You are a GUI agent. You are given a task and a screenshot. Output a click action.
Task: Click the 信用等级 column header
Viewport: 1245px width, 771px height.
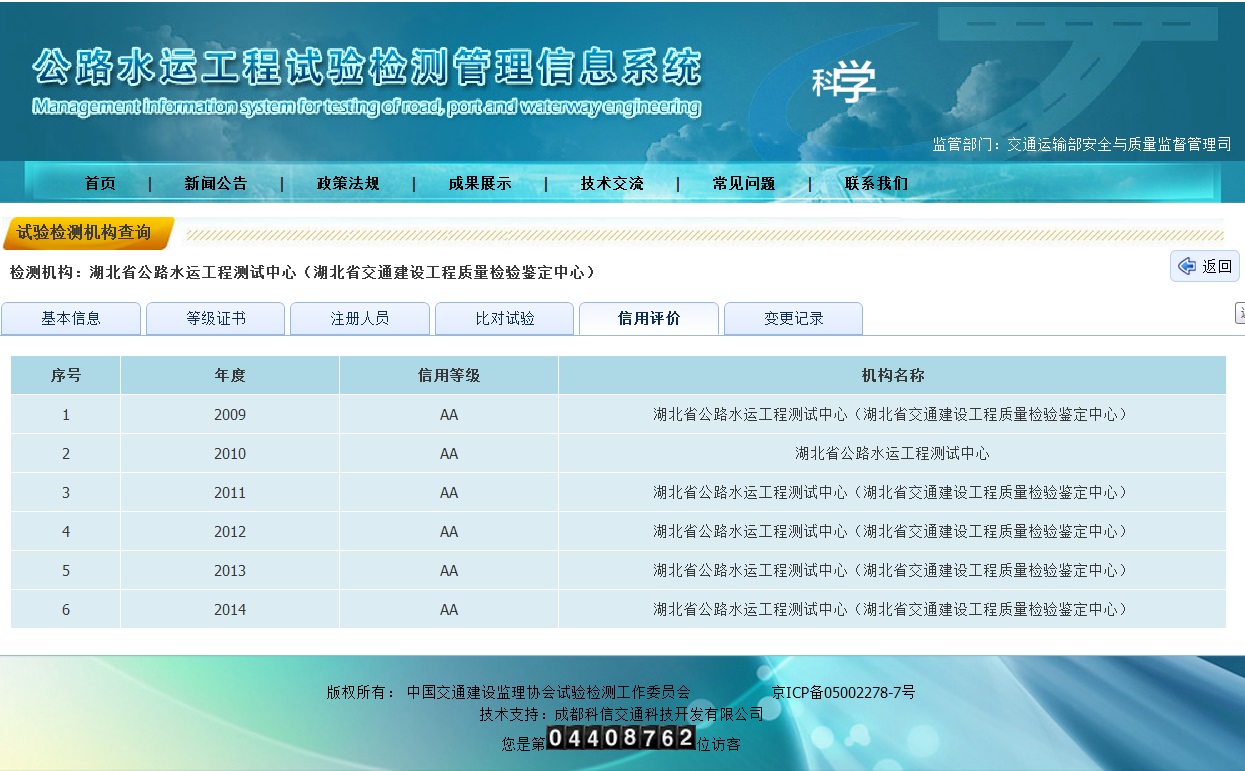449,376
